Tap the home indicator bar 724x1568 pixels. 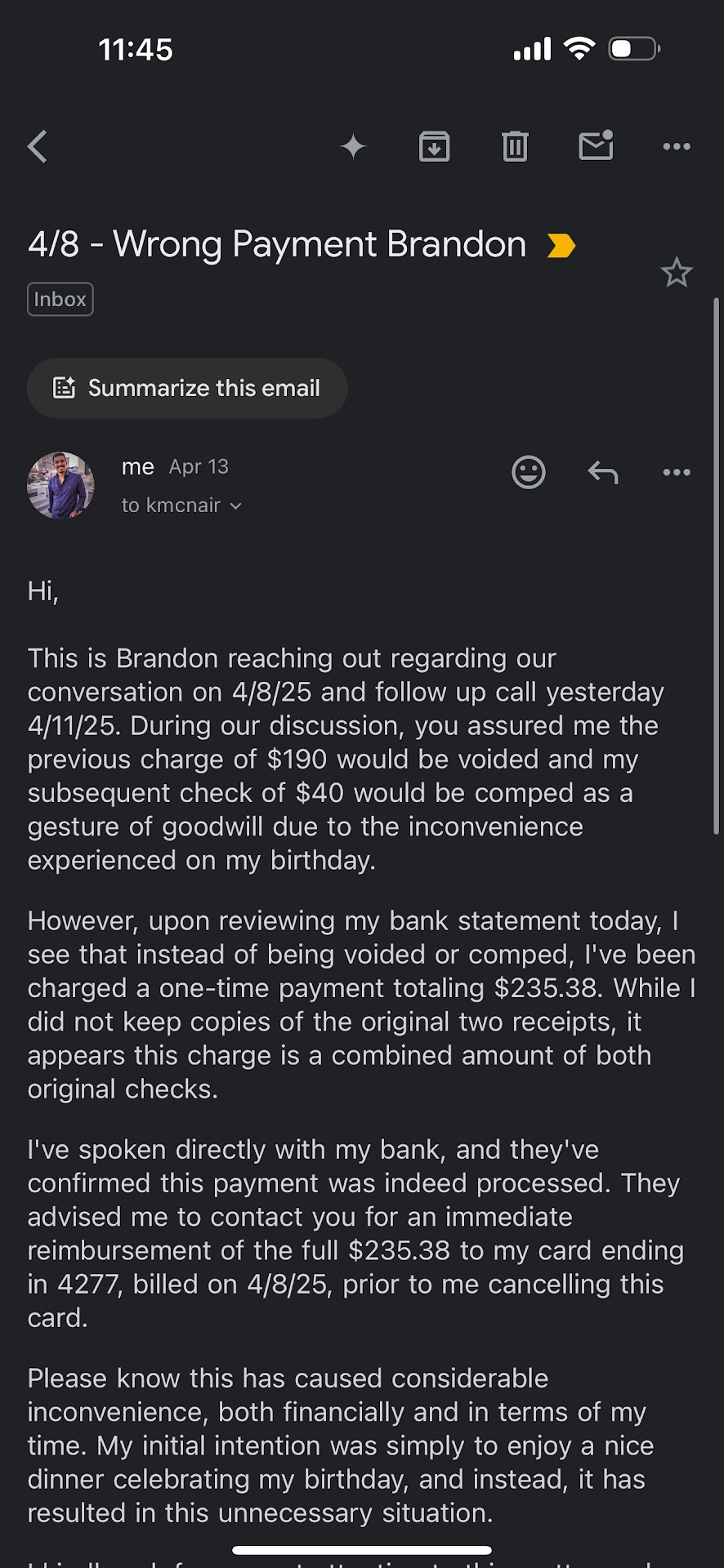[x=362, y=1550]
